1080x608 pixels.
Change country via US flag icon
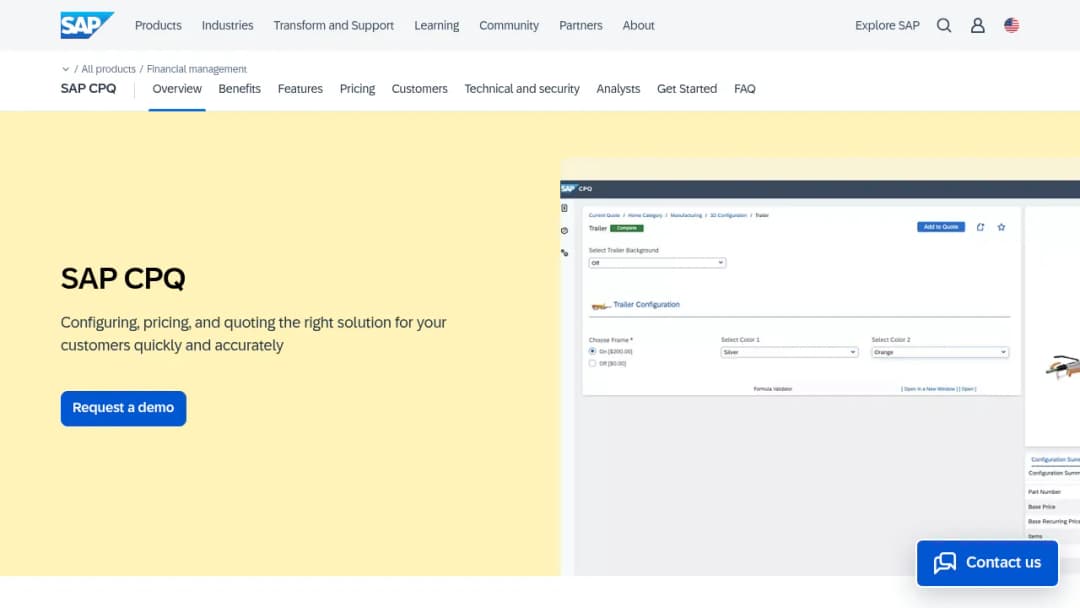[1011, 25]
